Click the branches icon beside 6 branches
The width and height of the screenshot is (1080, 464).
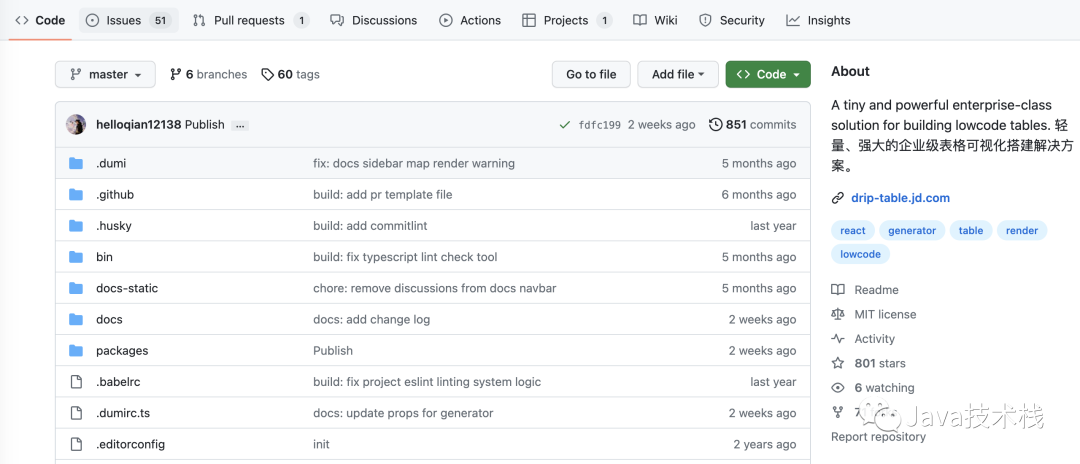(x=176, y=75)
